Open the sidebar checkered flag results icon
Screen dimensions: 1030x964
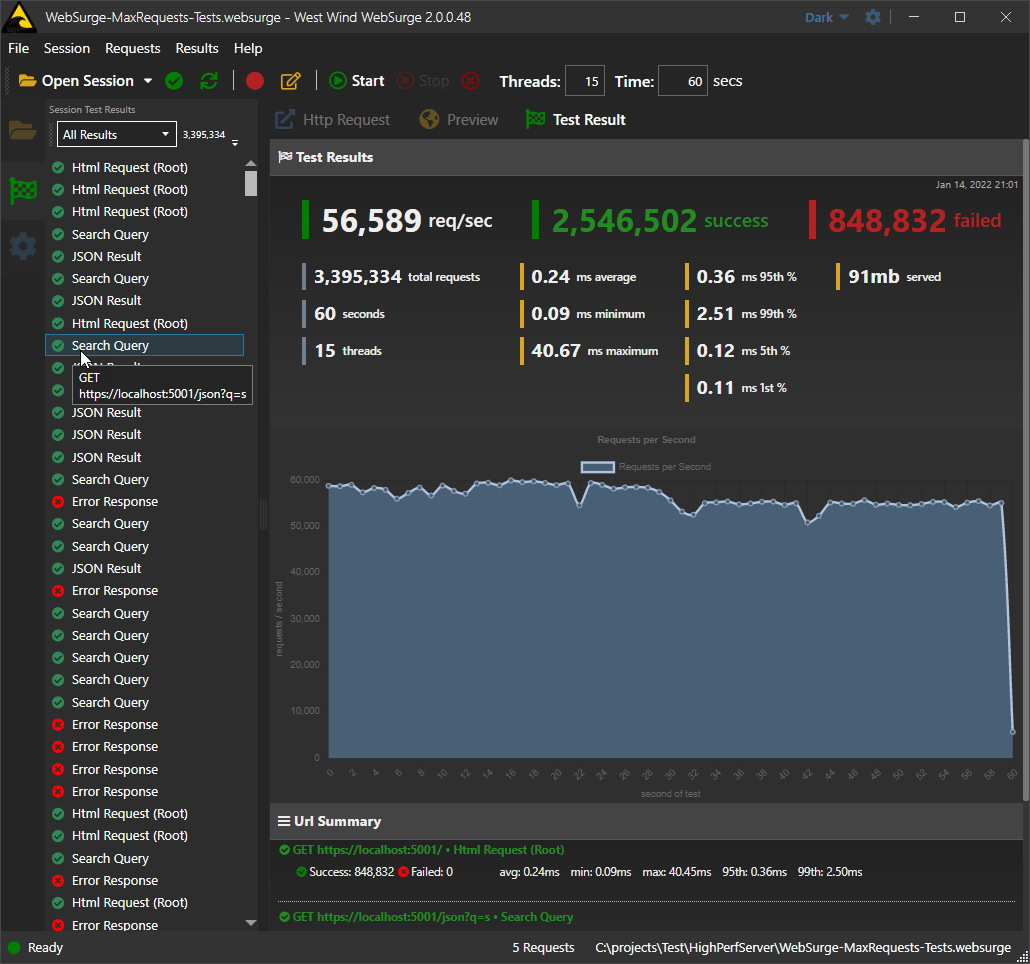click(23, 190)
